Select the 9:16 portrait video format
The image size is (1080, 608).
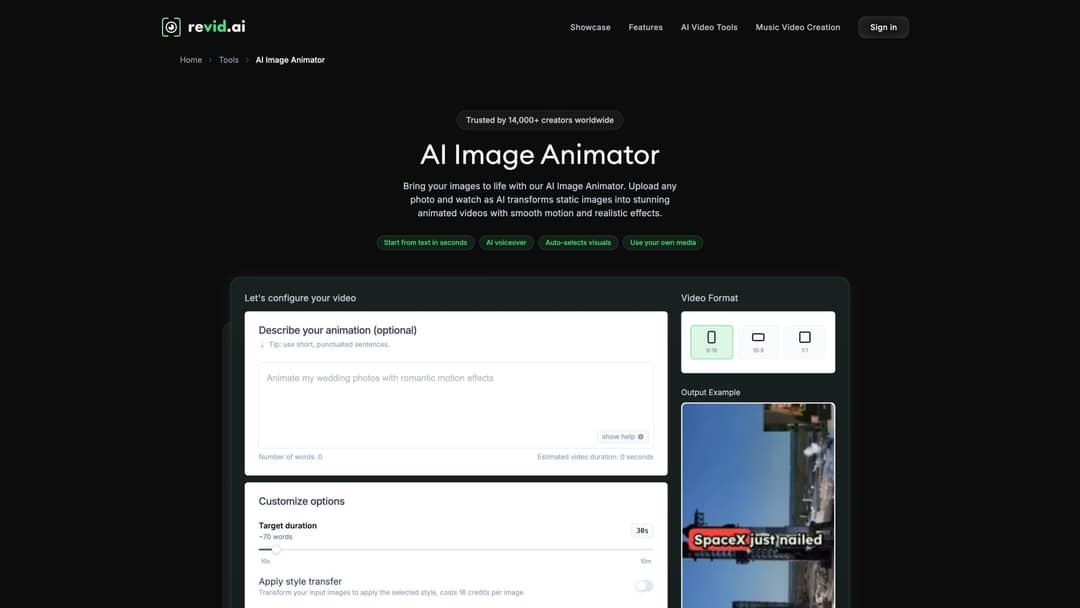(x=712, y=342)
